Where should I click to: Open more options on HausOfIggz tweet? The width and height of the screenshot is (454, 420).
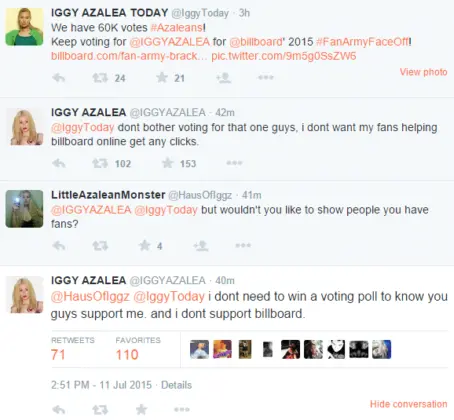click(243, 246)
